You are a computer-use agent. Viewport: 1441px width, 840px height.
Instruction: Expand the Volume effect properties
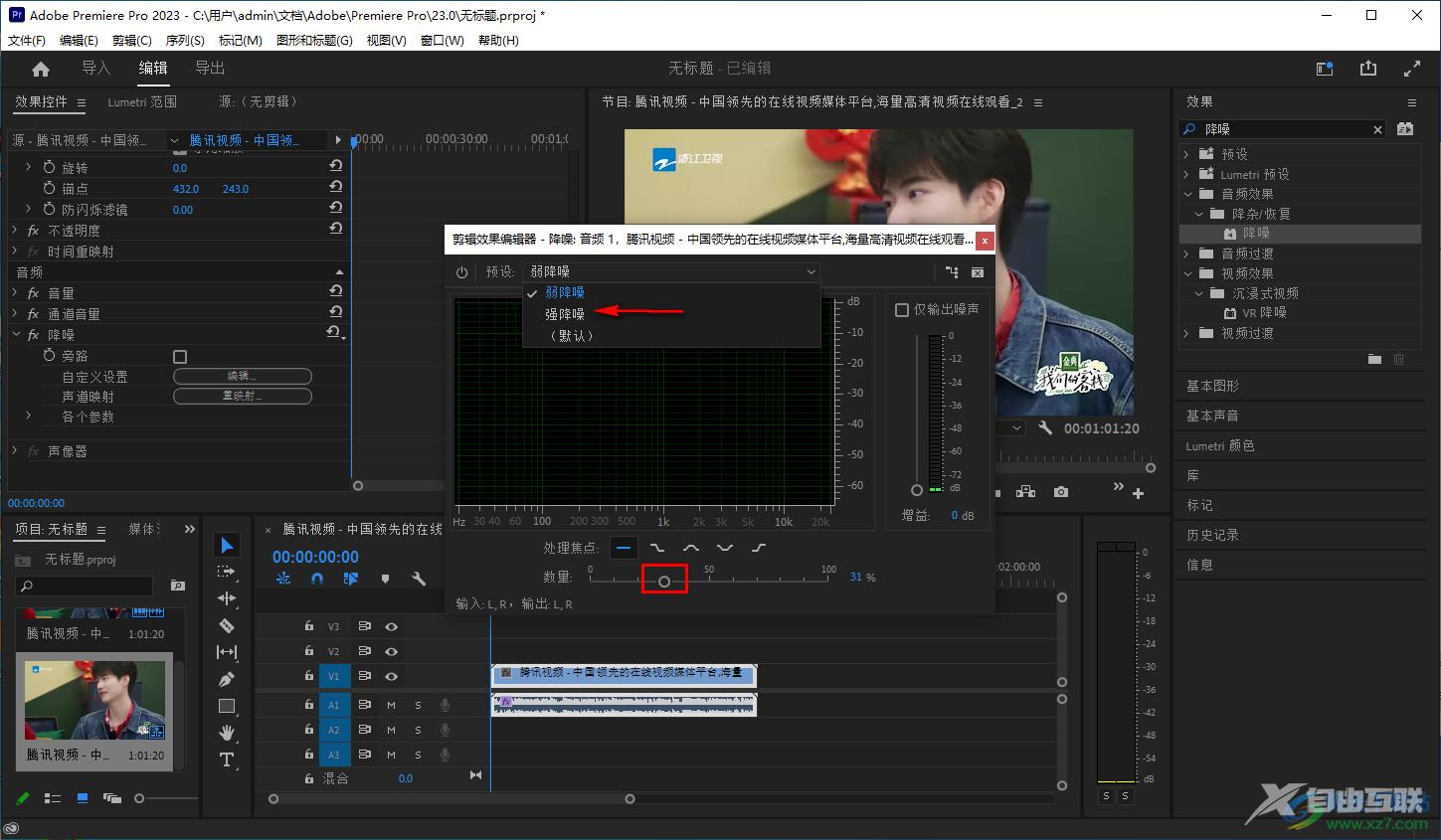coord(15,293)
